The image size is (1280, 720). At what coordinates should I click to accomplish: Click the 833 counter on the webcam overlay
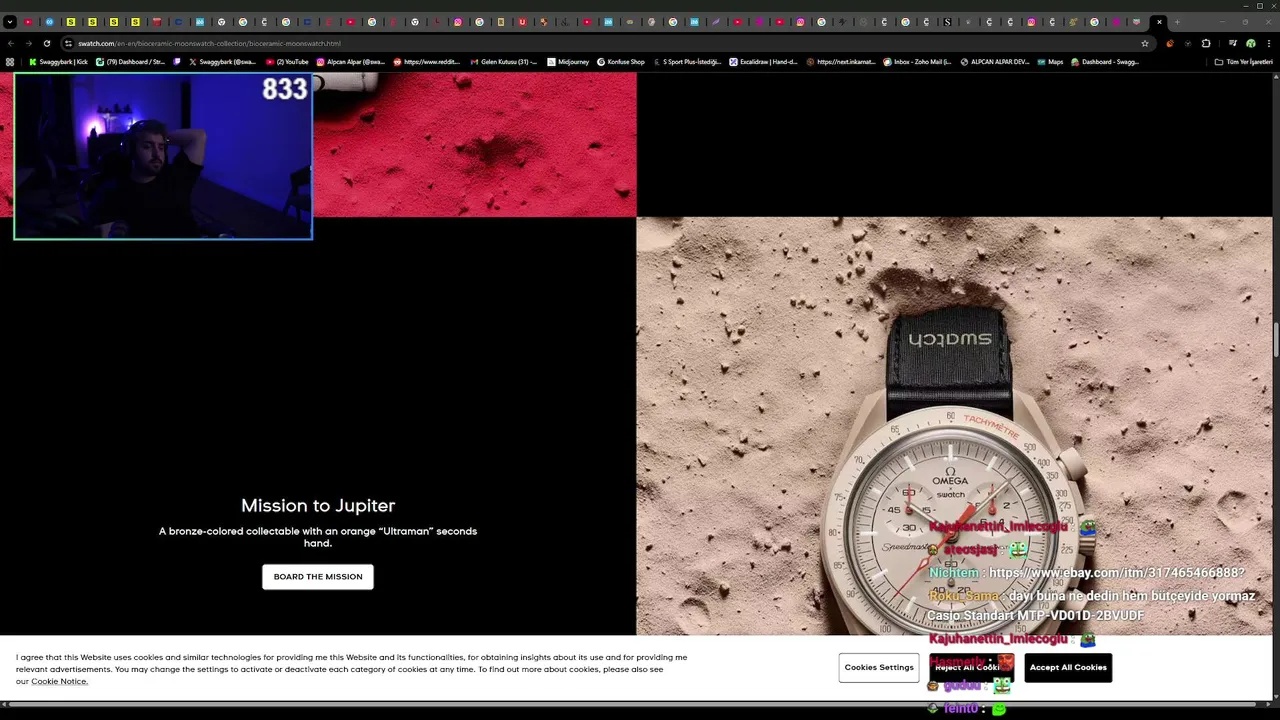pyautogui.click(x=284, y=89)
